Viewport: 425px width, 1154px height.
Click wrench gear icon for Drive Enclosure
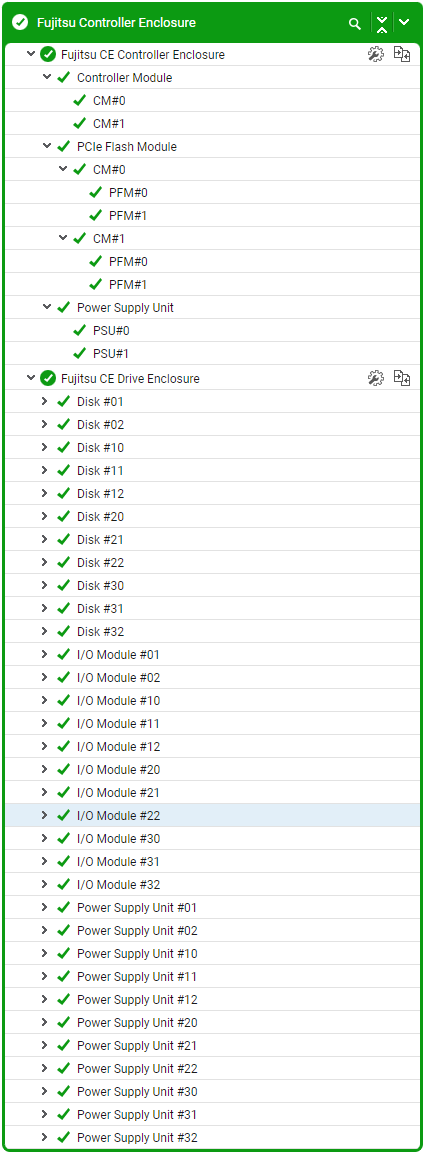click(376, 378)
